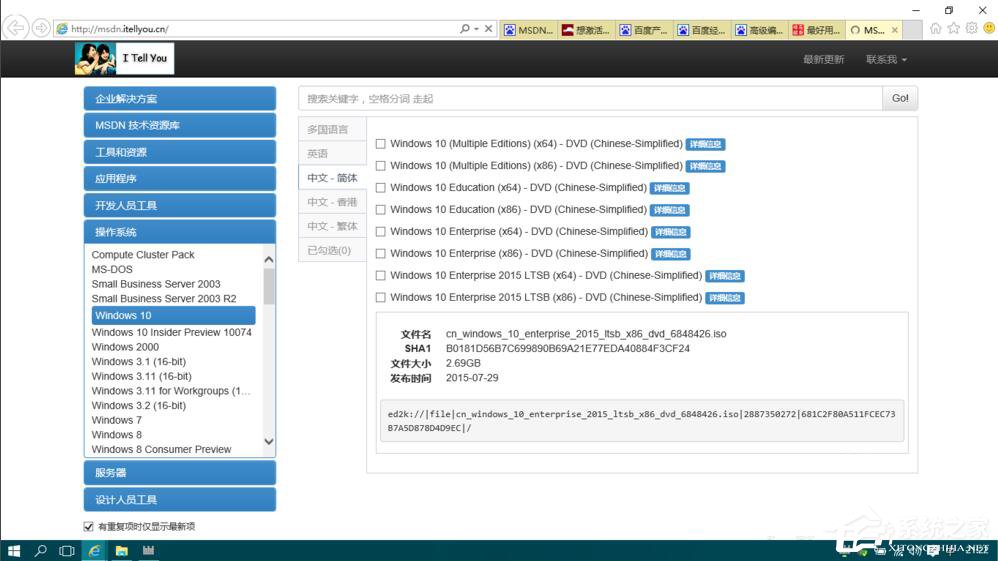Click the browser back arrow button
The width and height of the screenshot is (998, 561).
click(x=15, y=28)
